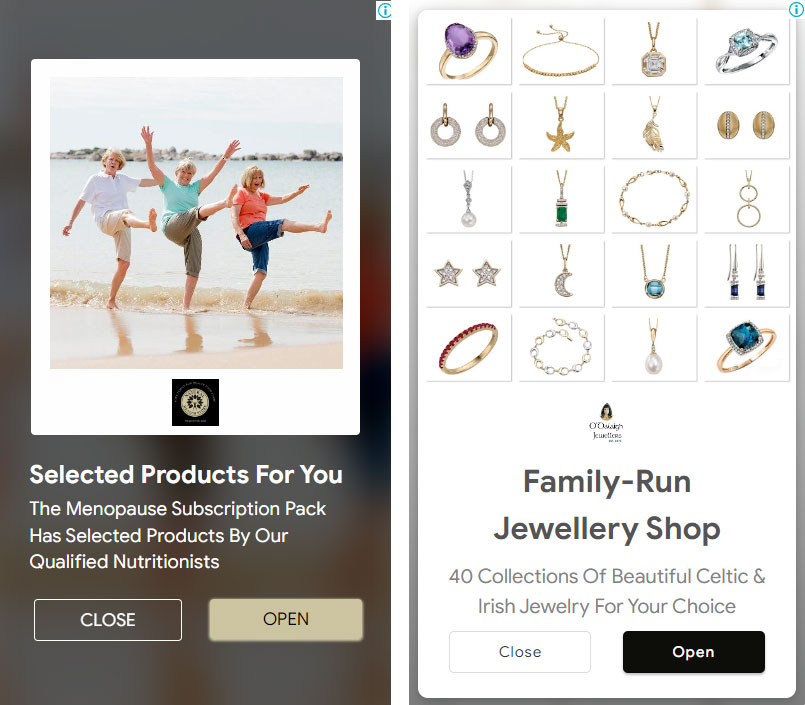Select the crescent moon pendant thumbnail
The height and width of the screenshot is (705, 805).
click(561, 273)
